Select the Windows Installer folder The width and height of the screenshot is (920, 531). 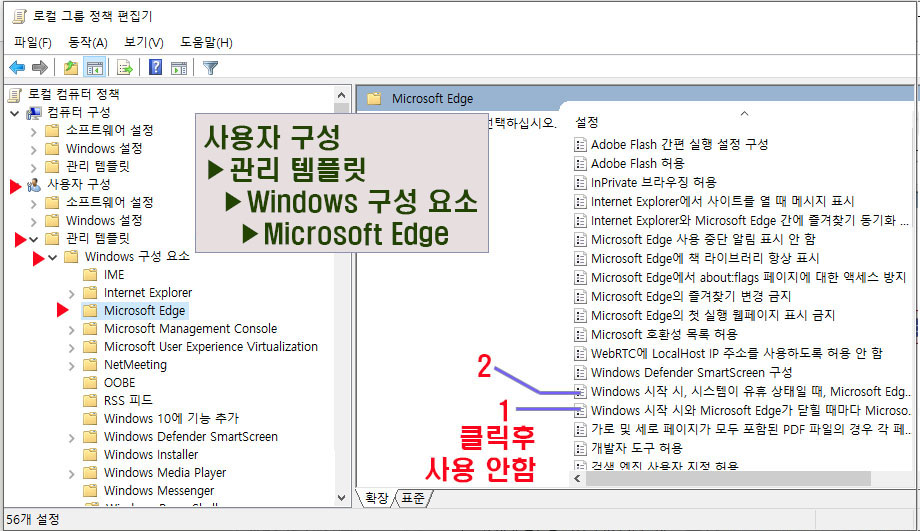click(151, 455)
